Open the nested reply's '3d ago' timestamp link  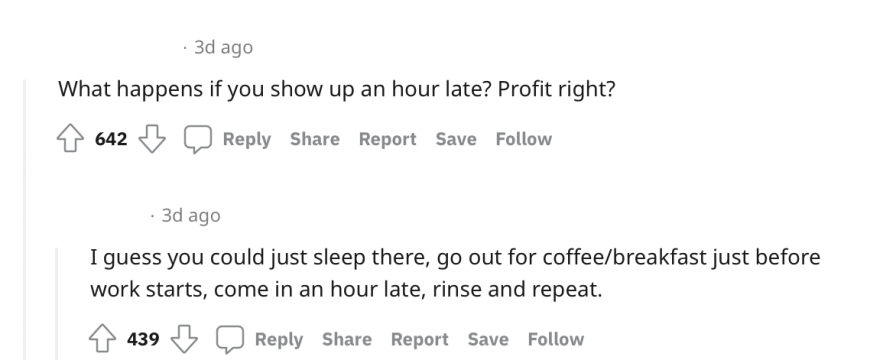pos(191,215)
